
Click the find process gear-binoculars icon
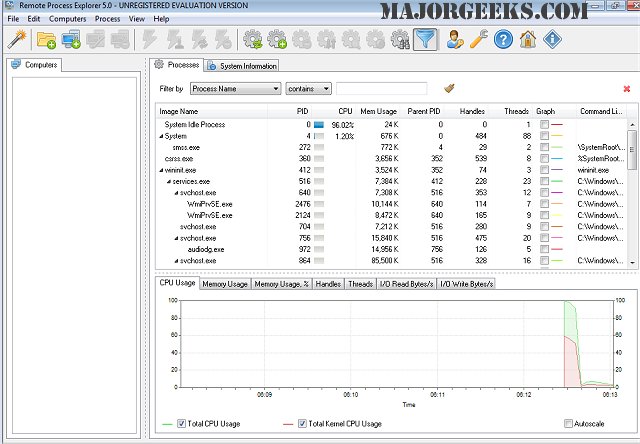tap(400, 40)
